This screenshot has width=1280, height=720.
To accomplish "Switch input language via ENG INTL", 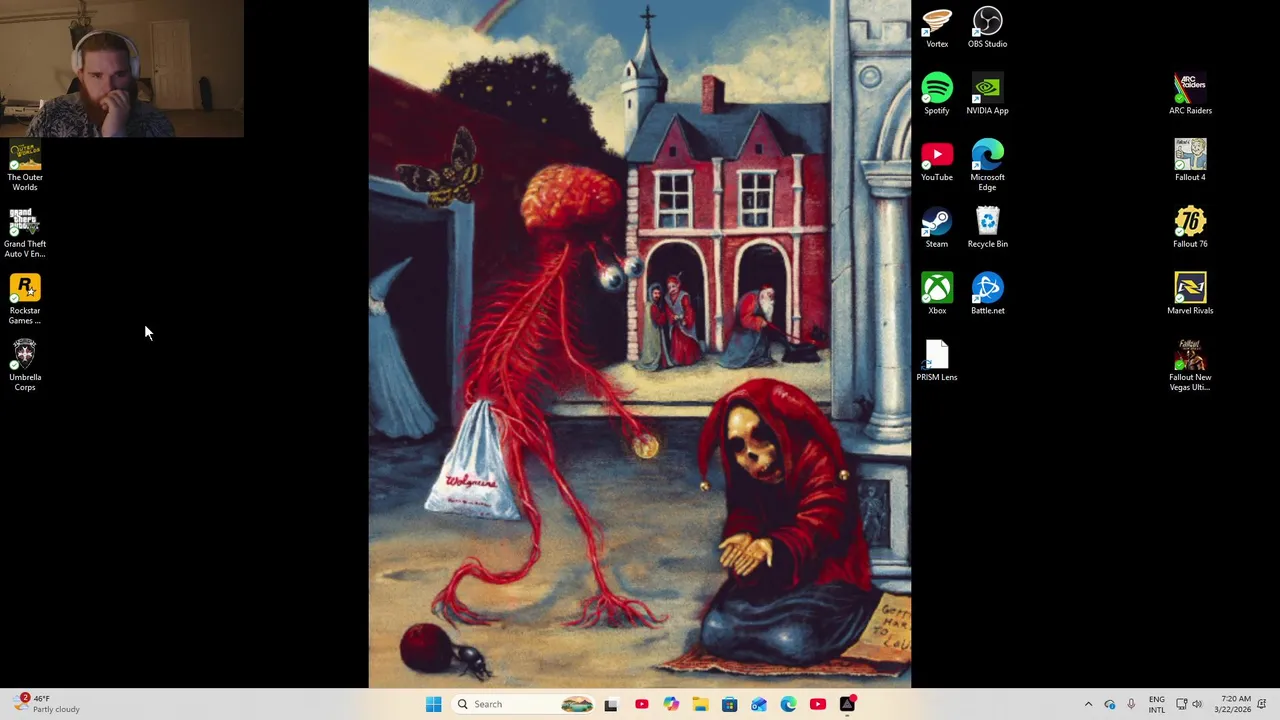I will (1157, 704).
